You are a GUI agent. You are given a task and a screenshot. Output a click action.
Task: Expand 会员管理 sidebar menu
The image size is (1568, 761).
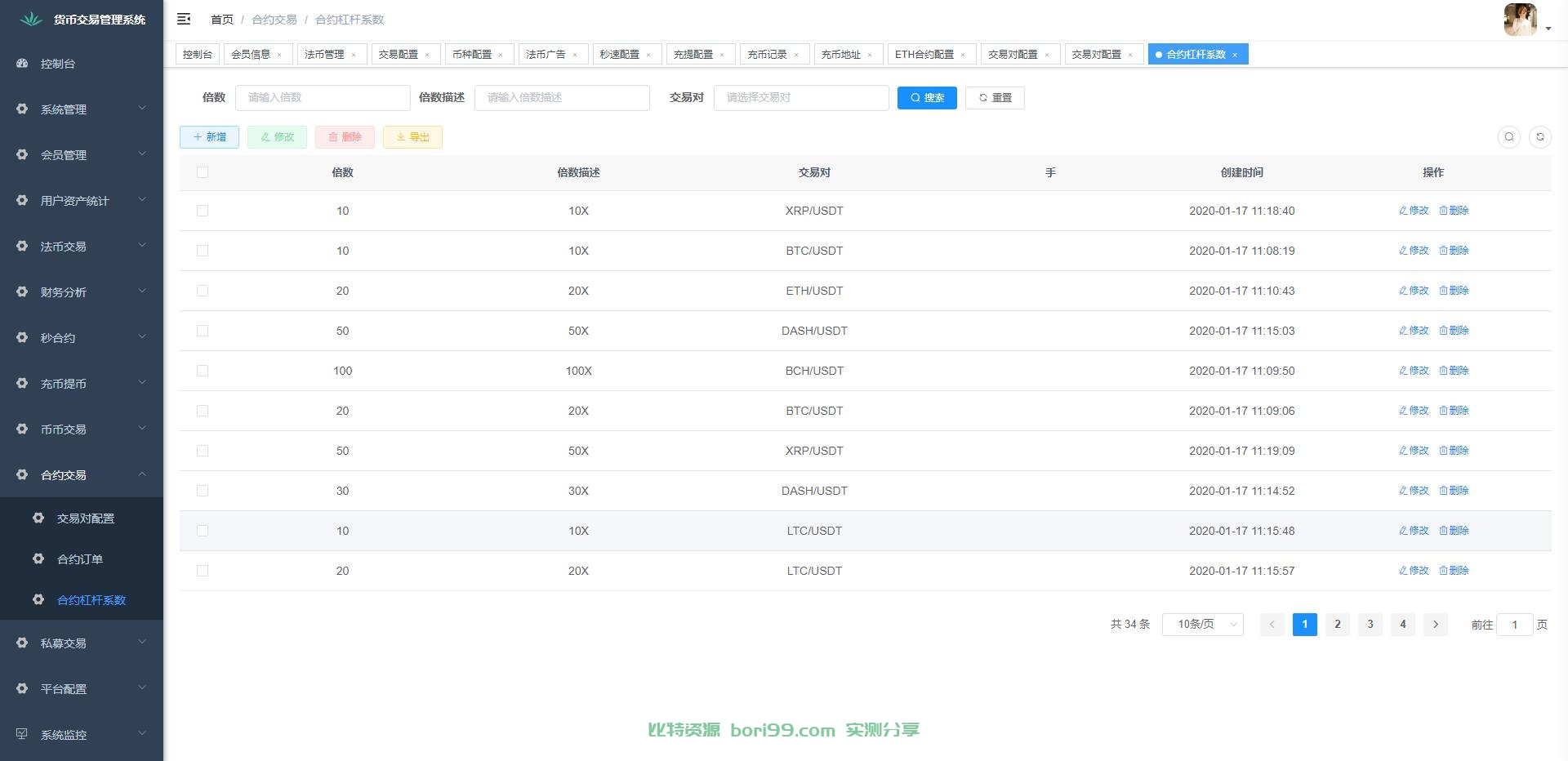click(82, 154)
